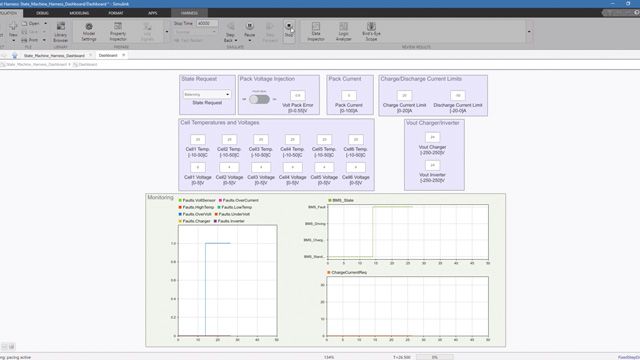Click the BMS_State scope plot
640x360 pixels.
click(x=408, y=232)
